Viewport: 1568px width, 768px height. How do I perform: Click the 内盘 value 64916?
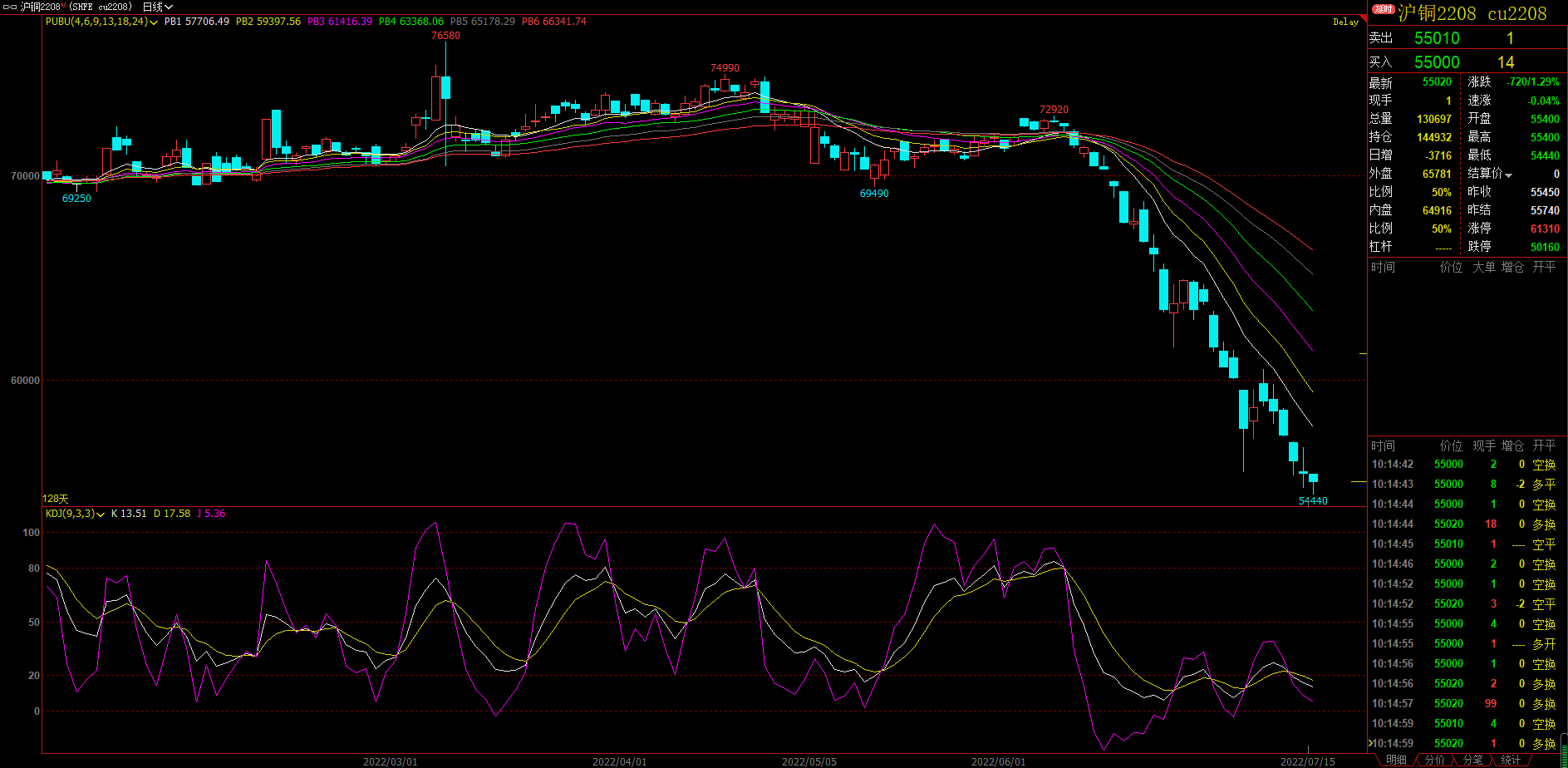click(x=1437, y=211)
